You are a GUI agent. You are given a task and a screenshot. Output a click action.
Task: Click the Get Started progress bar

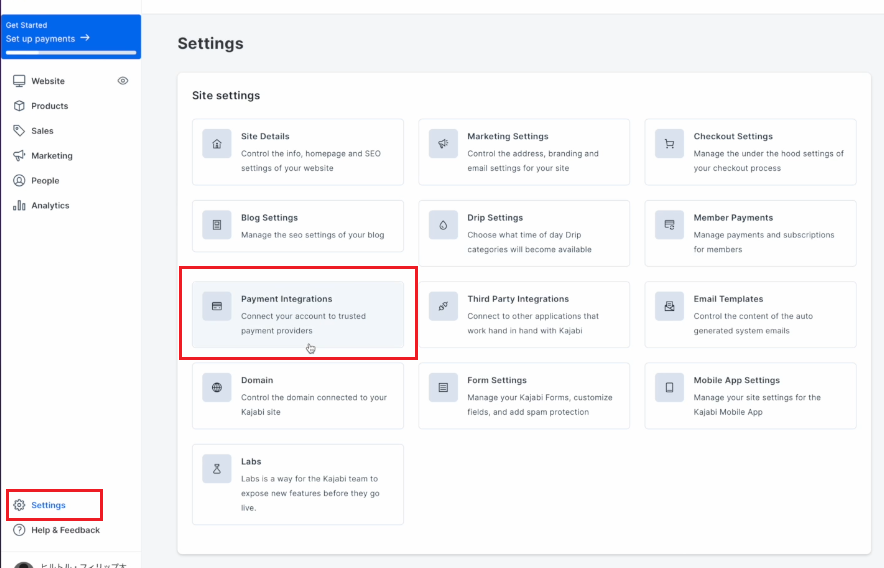(x=71, y=52)
